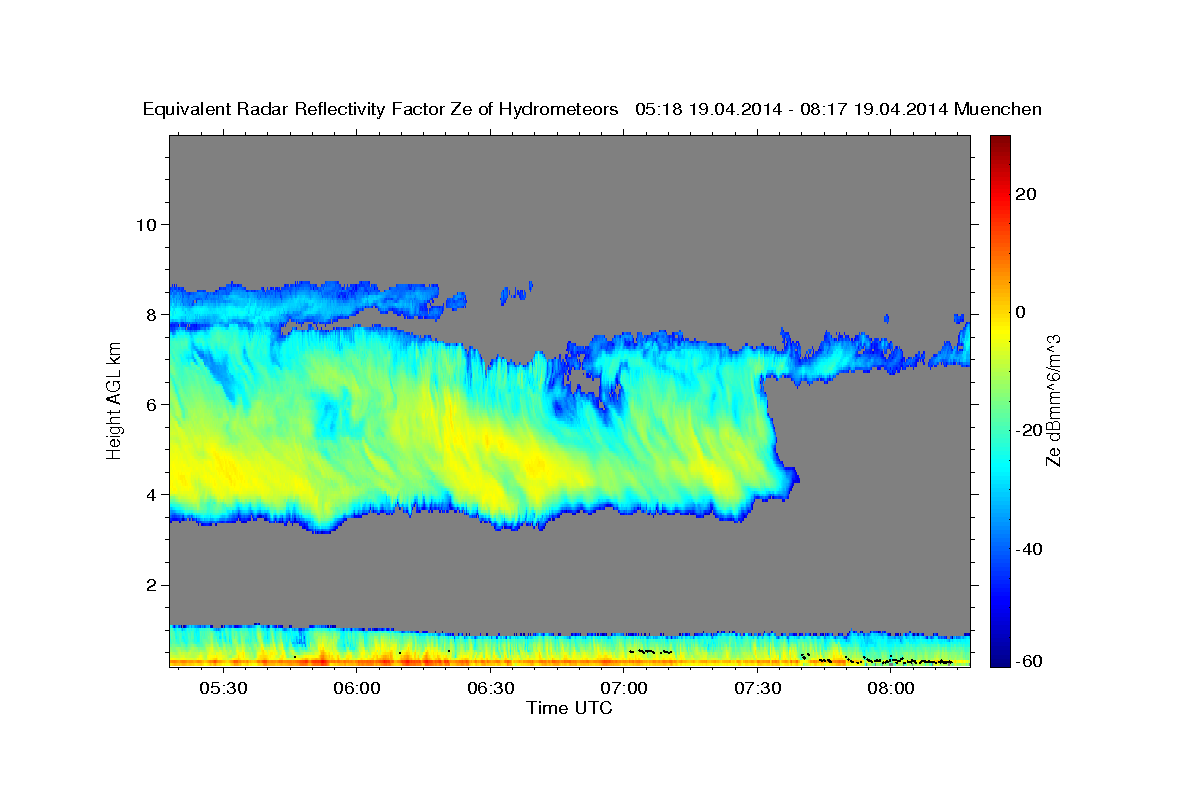Image resolution: width=1200 pixels, height=800 pixels.
Task: Click the colorbar value '20'
Action: (x=1024, y=194)
